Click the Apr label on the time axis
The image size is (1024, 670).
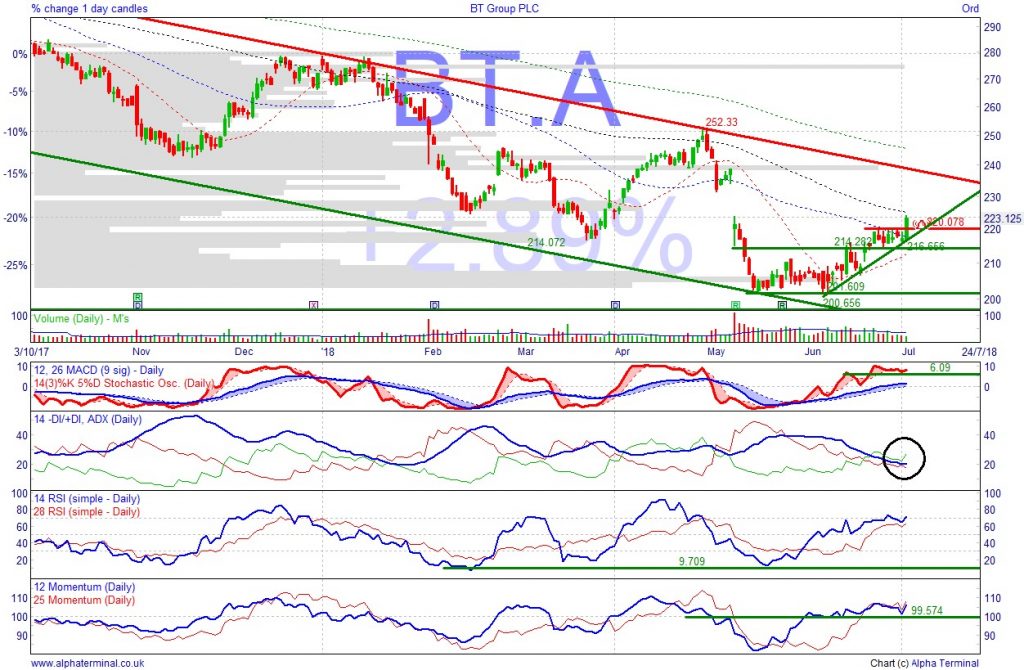click(x=622, y=352)
